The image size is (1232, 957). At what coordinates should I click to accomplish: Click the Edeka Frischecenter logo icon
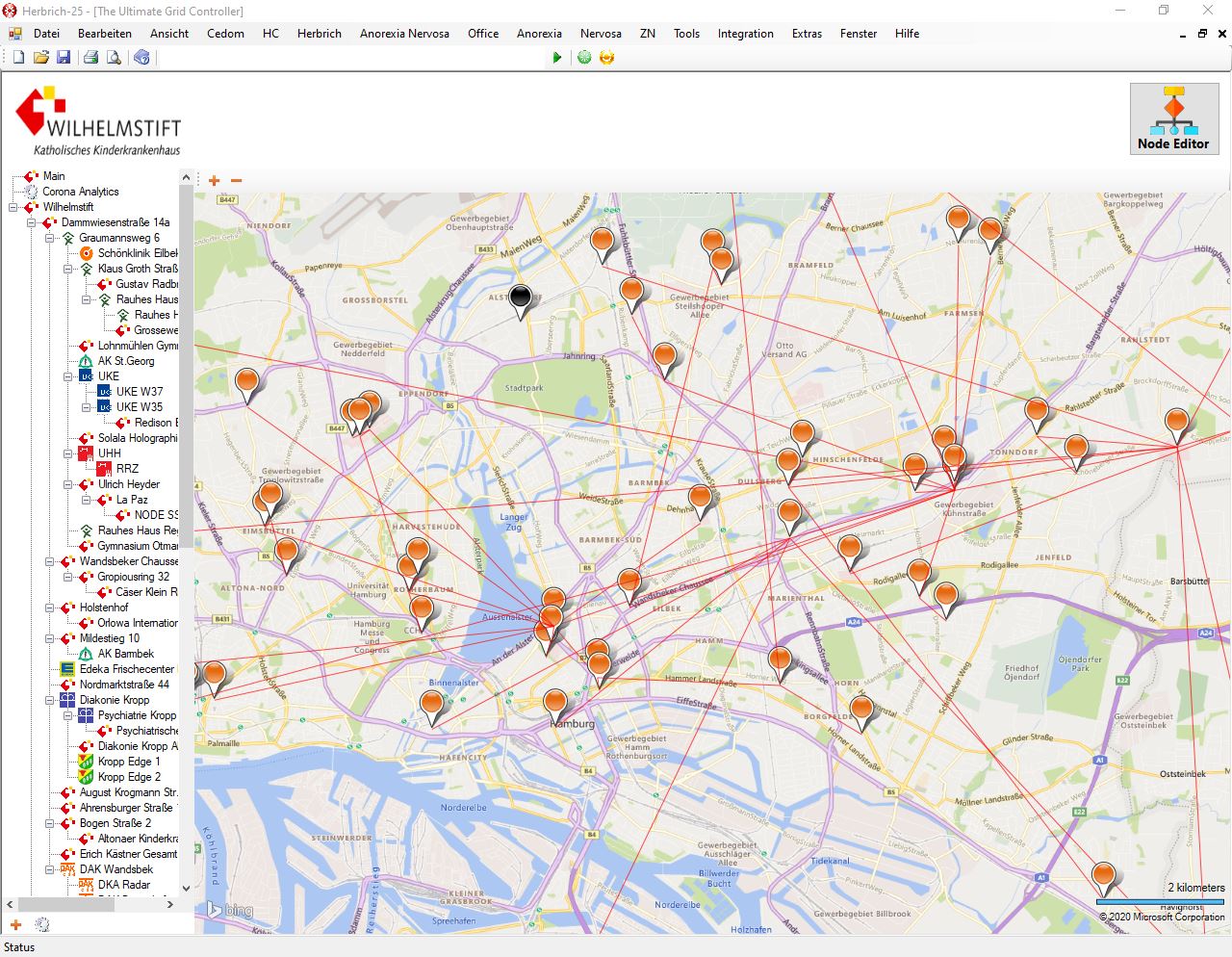click(x=67, y=669)
